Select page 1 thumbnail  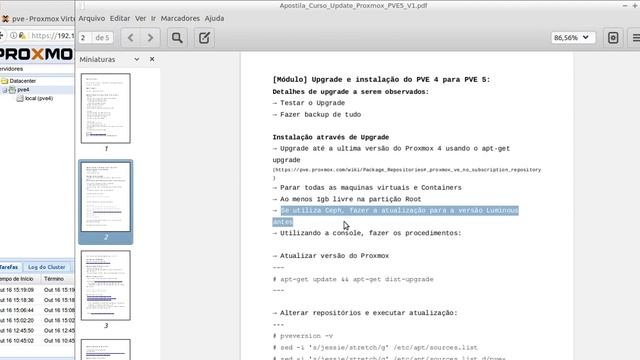106,108
